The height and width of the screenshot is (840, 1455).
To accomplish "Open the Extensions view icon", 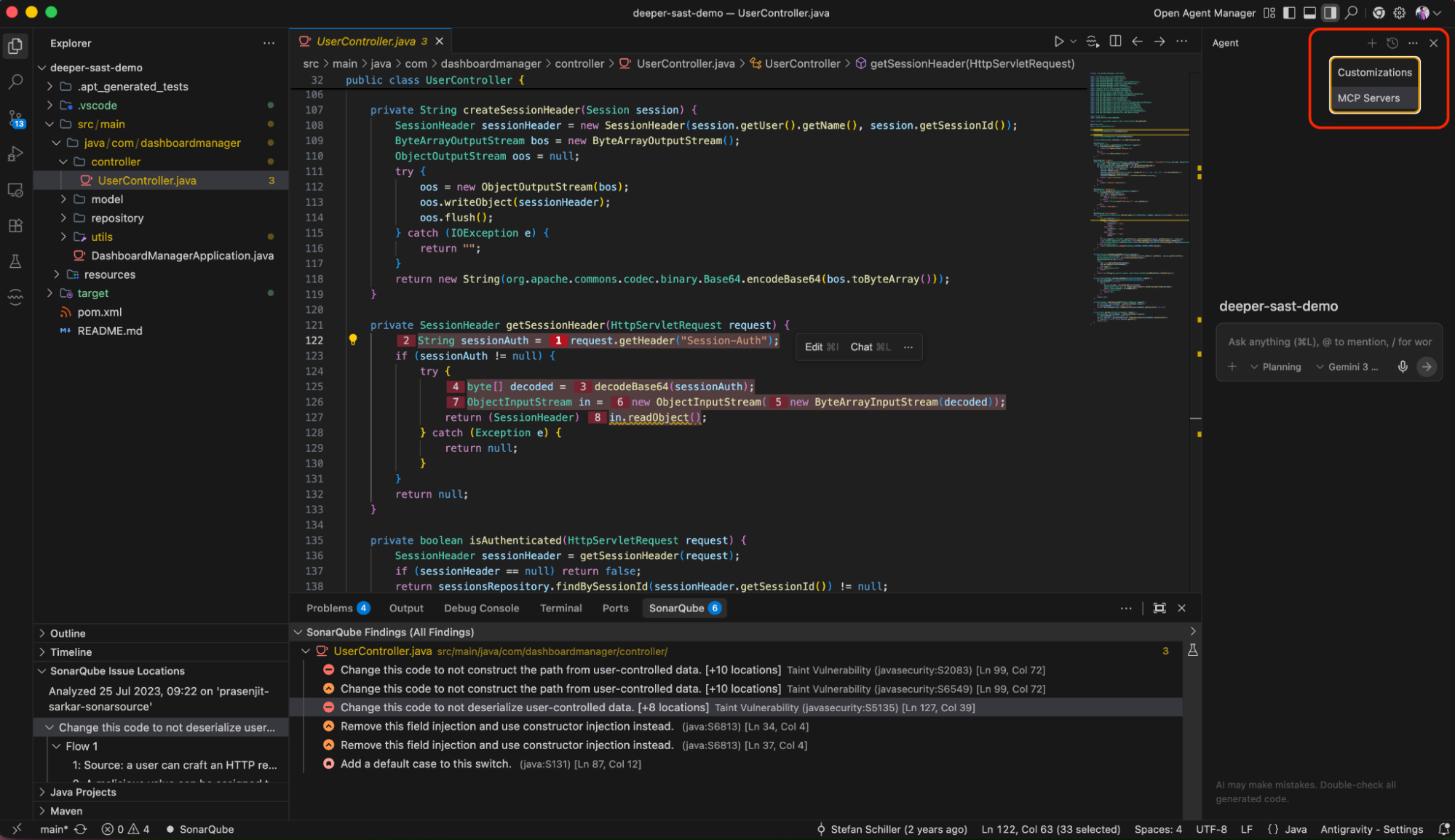I will click(x=15, y=226).
